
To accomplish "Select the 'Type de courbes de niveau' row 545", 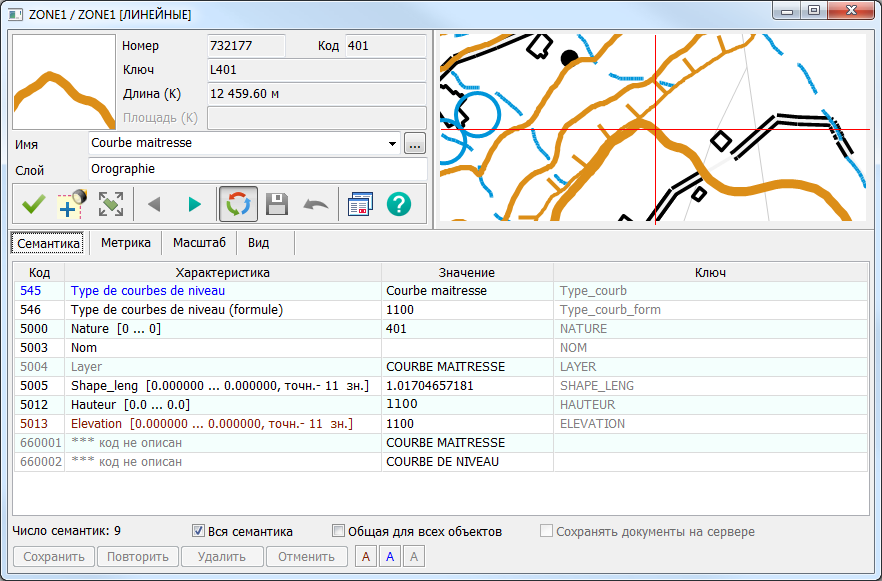I will tap(147, 291).
